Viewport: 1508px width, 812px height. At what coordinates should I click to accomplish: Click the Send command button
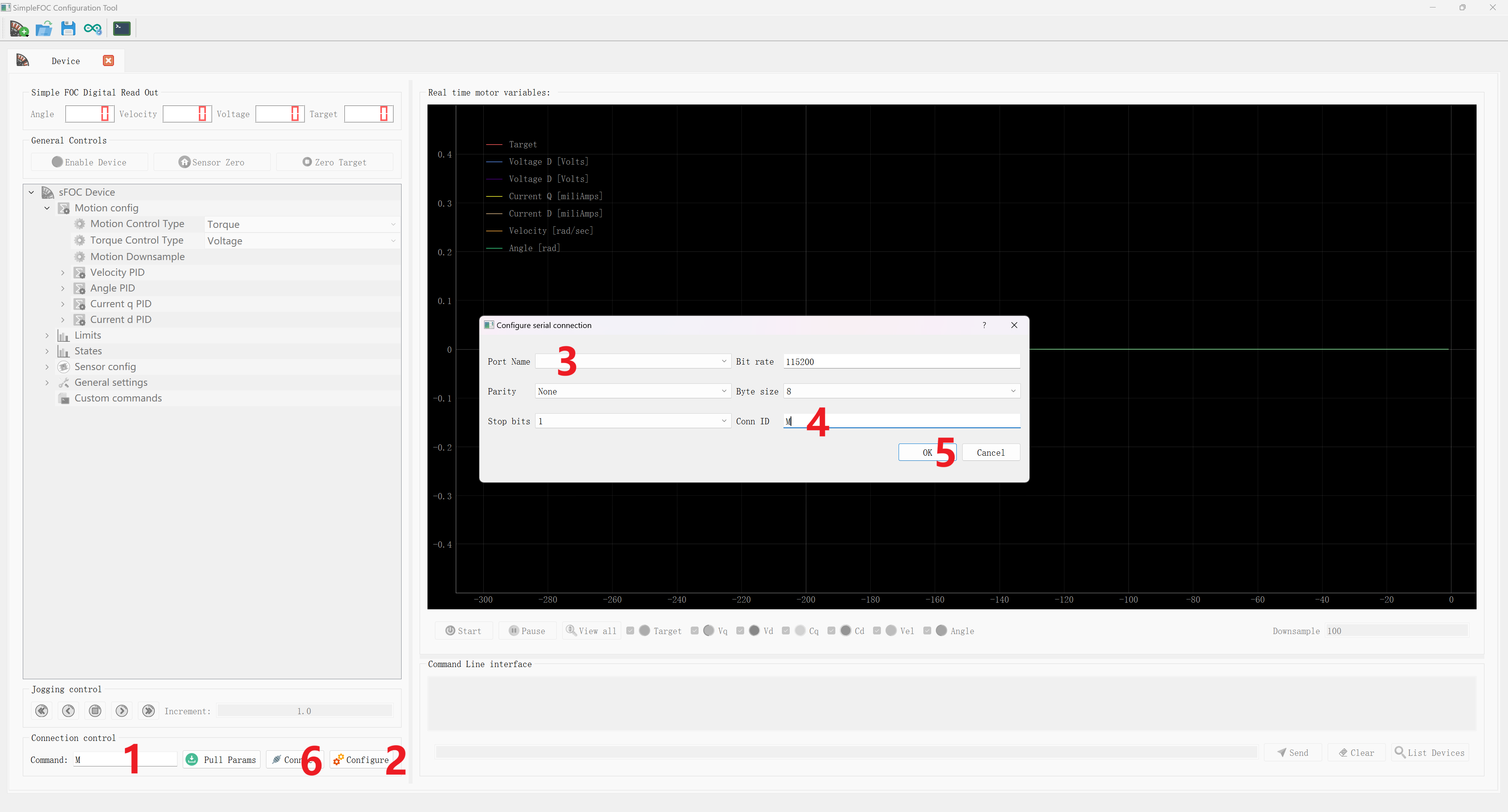tap(1293, 752)
